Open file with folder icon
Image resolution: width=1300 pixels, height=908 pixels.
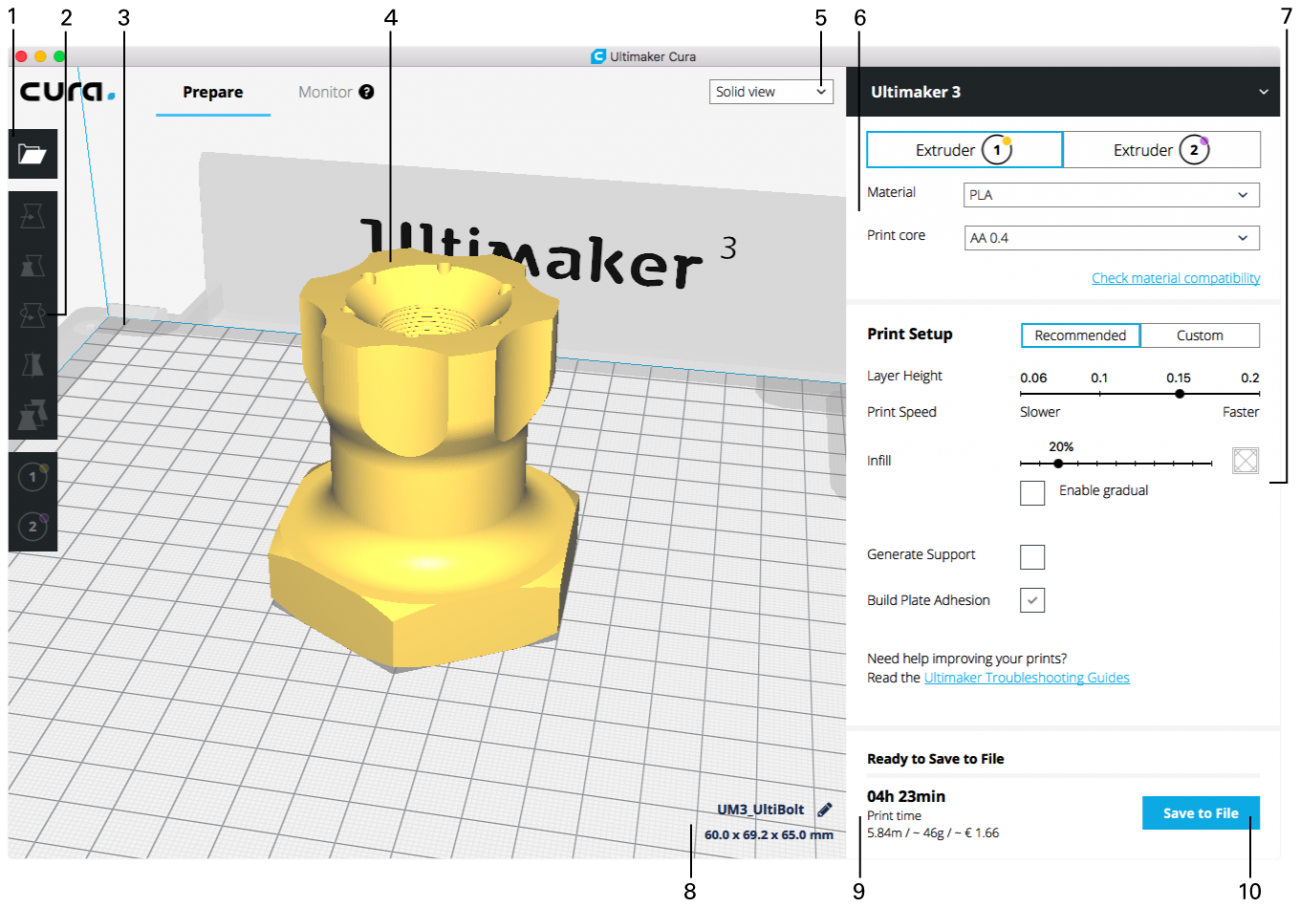pyautogui.click(x=33, y=154)
